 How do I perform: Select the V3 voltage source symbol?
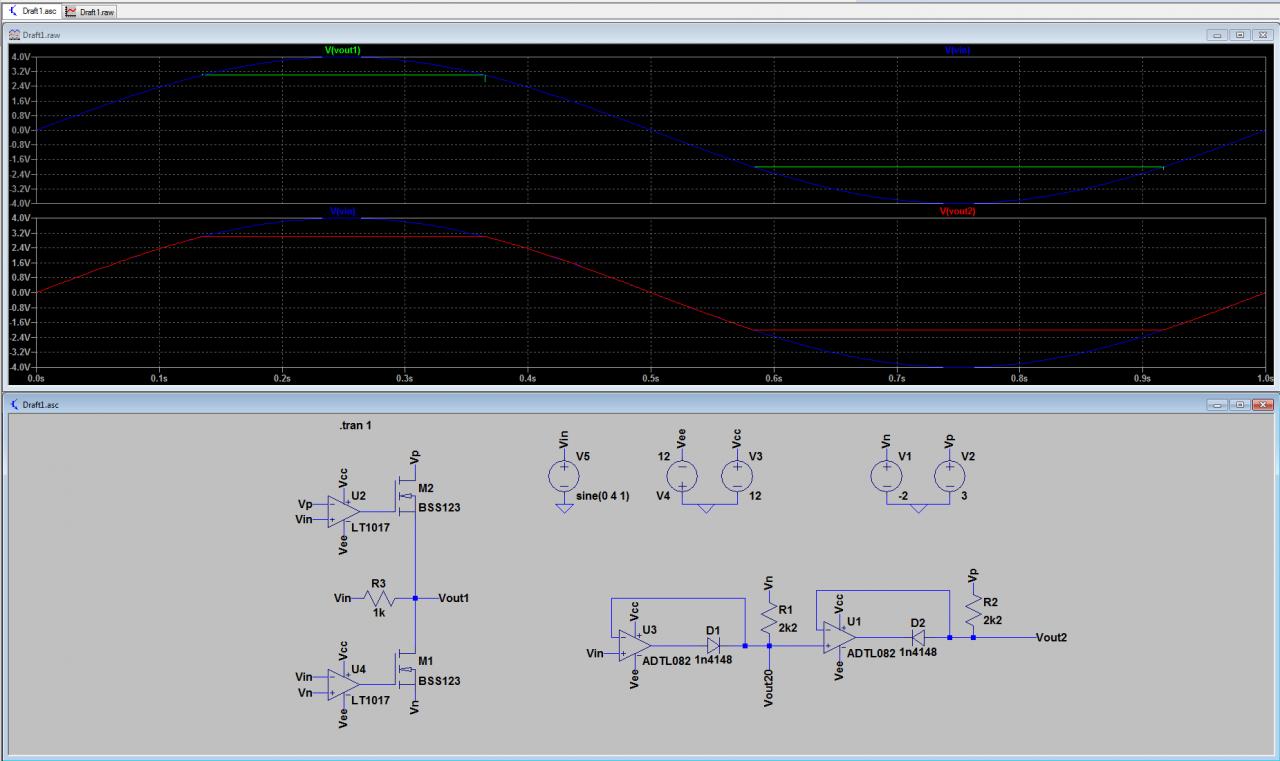pos(737,476)
